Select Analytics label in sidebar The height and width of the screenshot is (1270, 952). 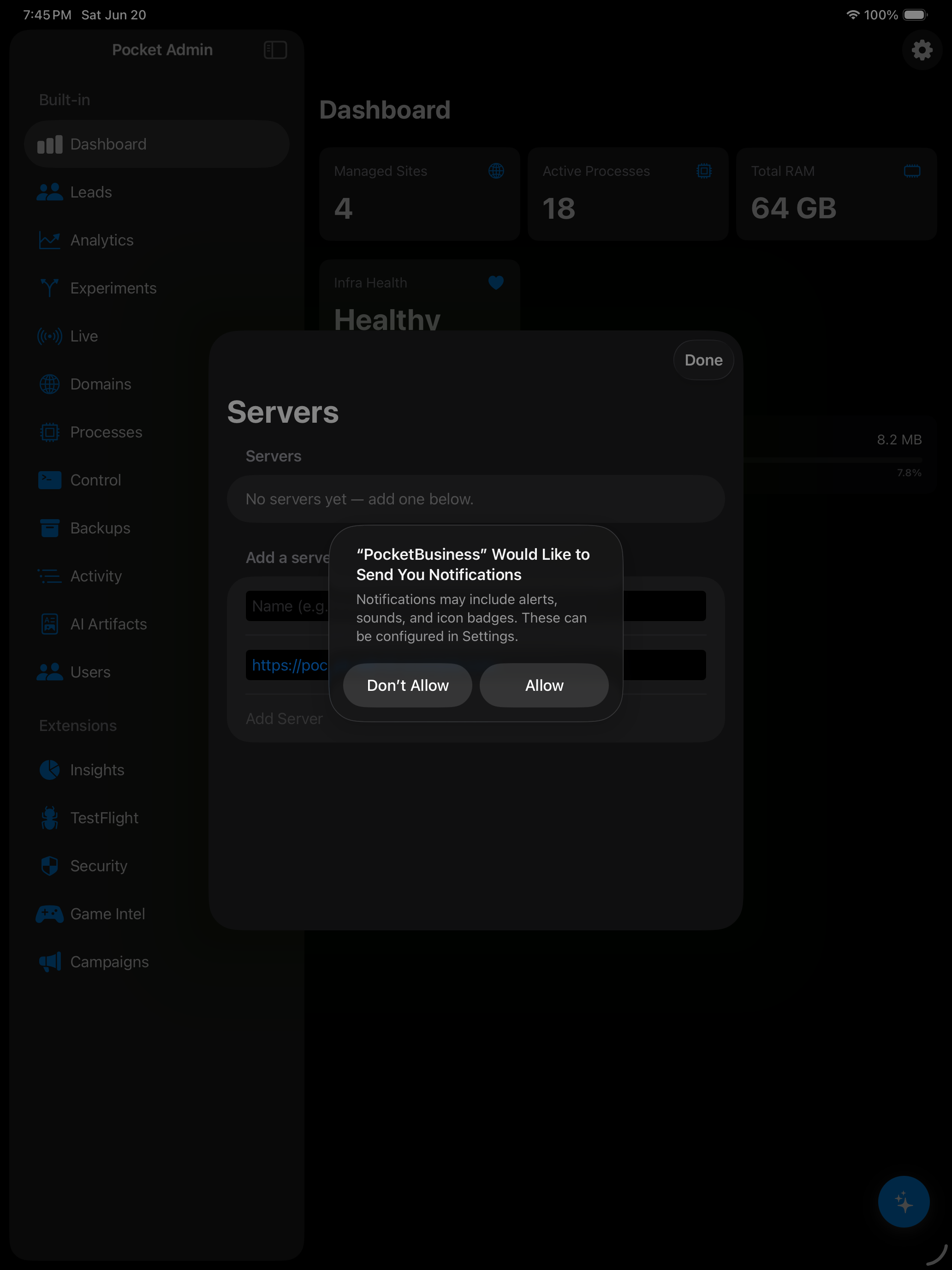(x=102, y=240)
